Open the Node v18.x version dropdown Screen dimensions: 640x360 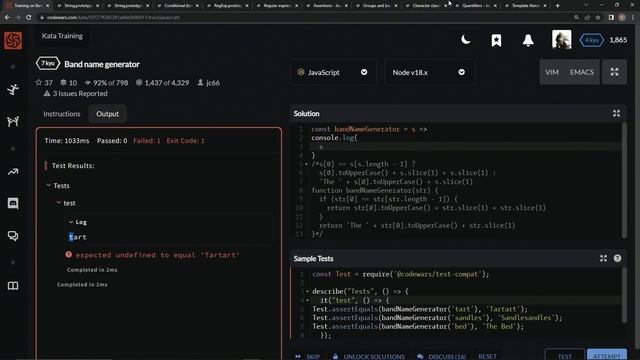[x=429, y=72]
